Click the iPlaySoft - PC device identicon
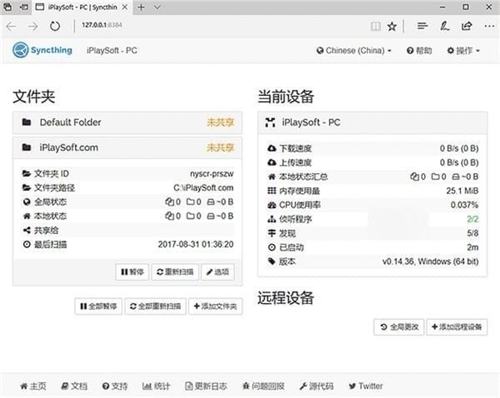The image size is (500, 398). pos(270,123)
